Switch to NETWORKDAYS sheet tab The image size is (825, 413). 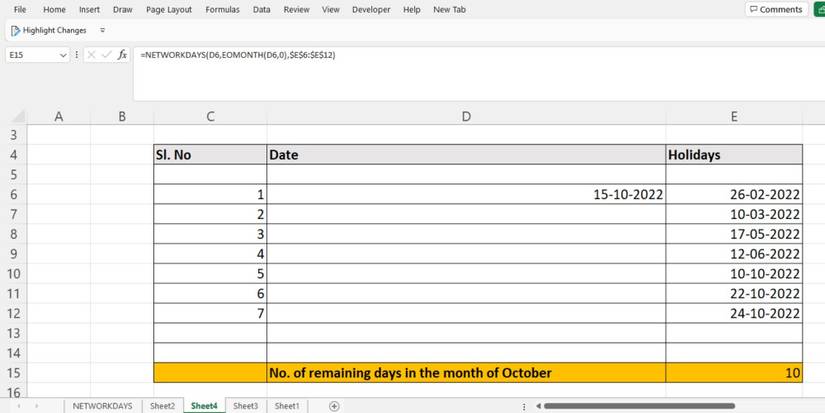point(103,406)
